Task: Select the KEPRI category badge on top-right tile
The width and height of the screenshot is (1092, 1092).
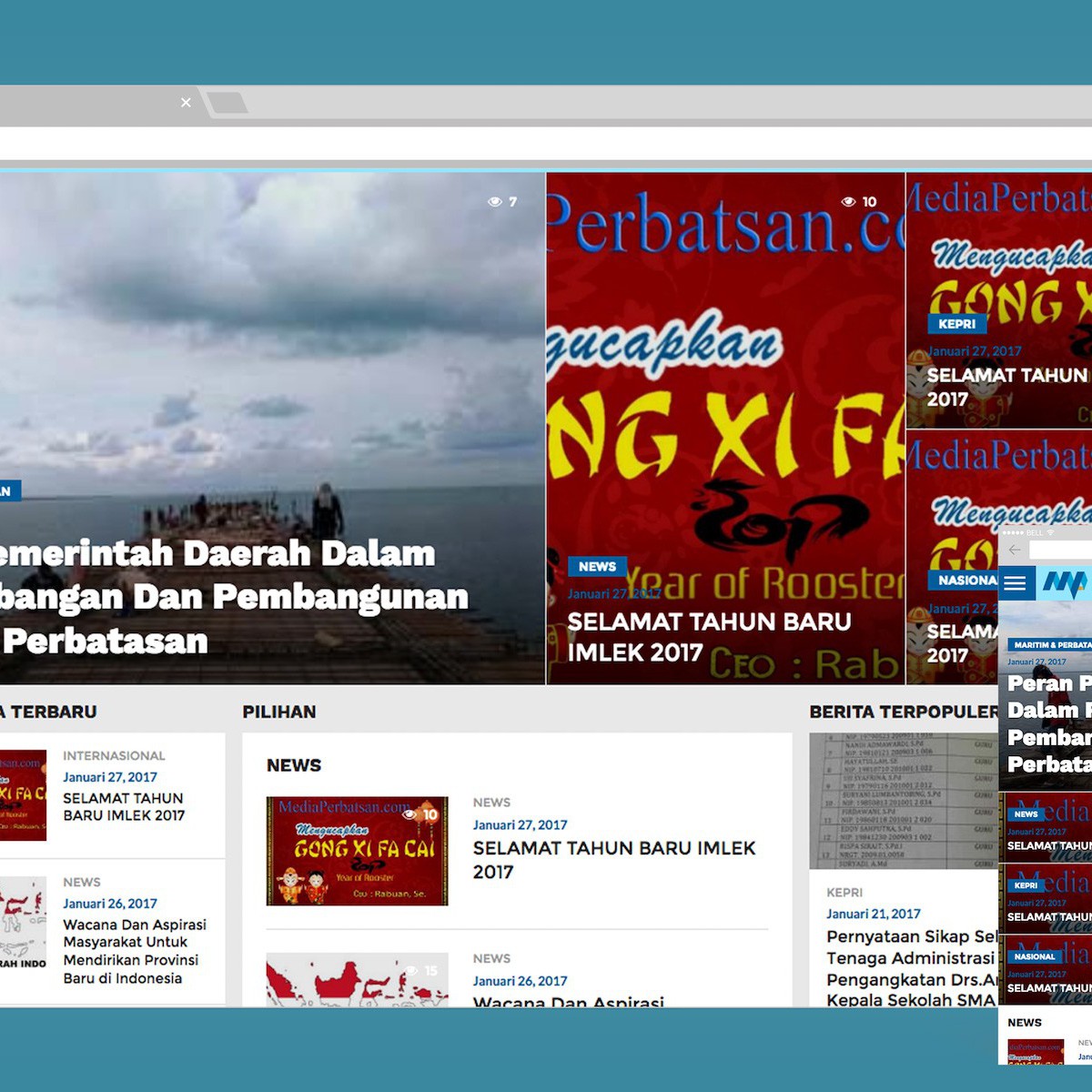Action: [x=956, y=323]
